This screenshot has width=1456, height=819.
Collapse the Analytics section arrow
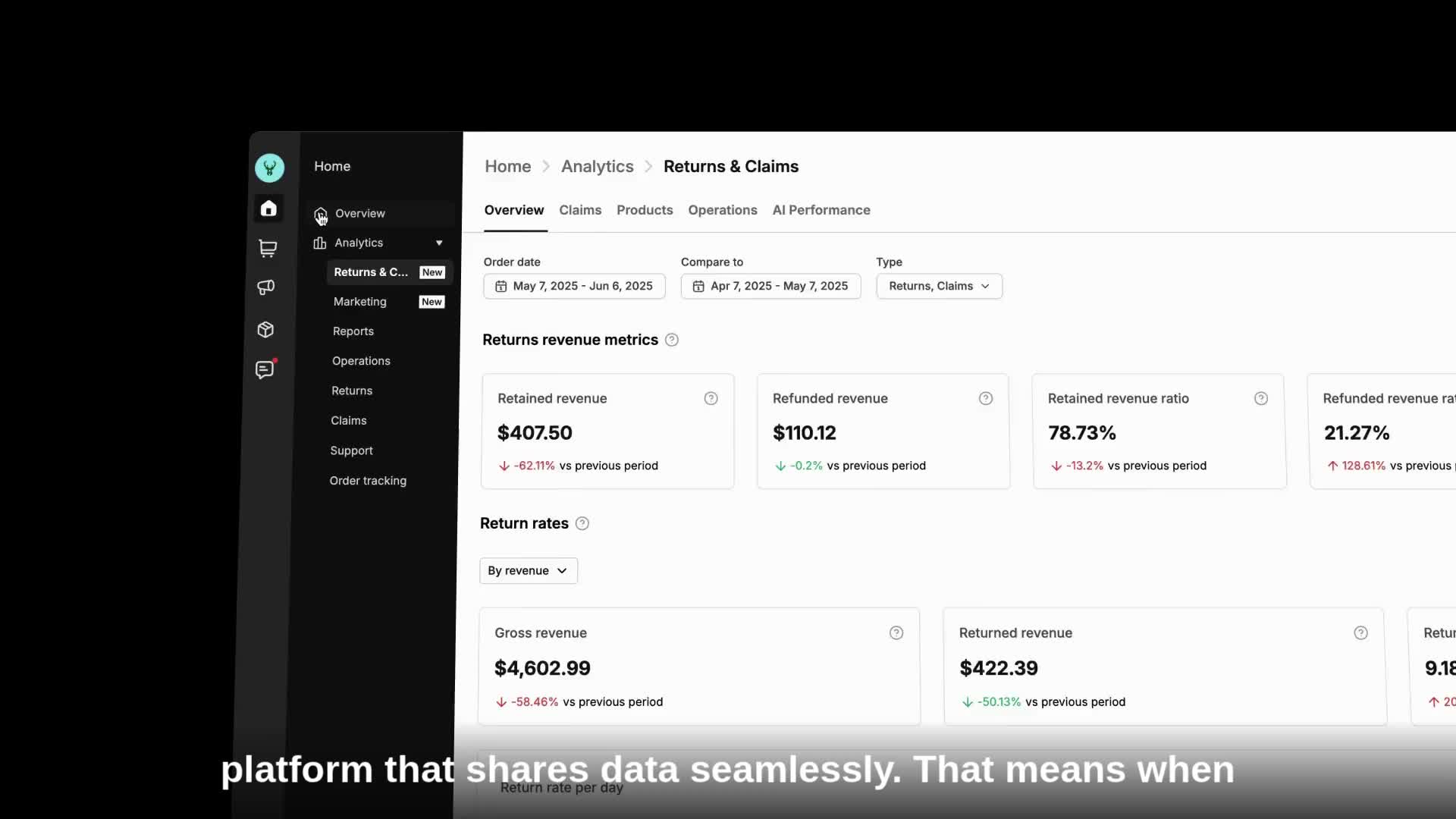point(439,243)
